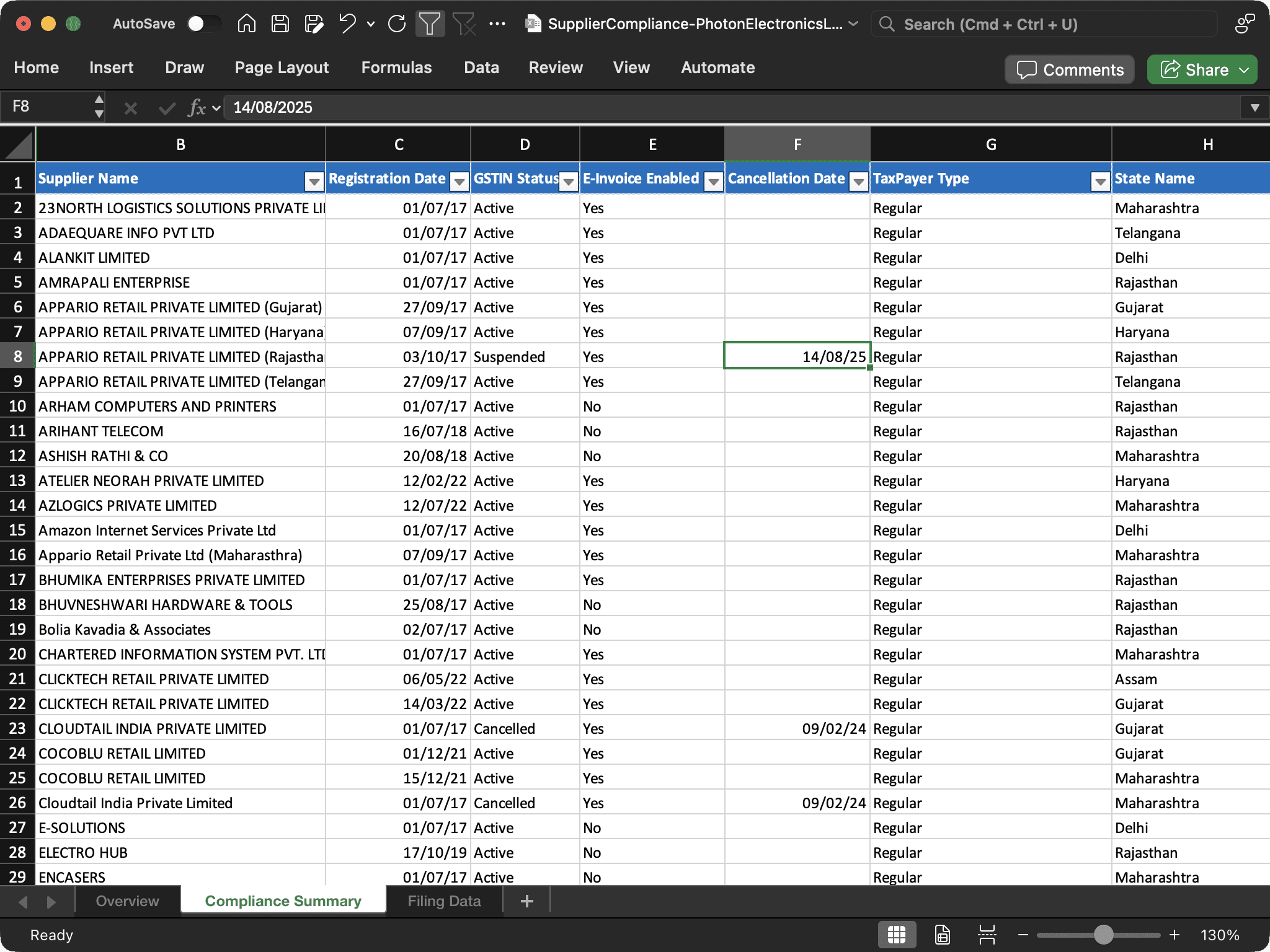Switch to the Filing Data sheet
The image size is (1270, 952).
click(444, 901)
